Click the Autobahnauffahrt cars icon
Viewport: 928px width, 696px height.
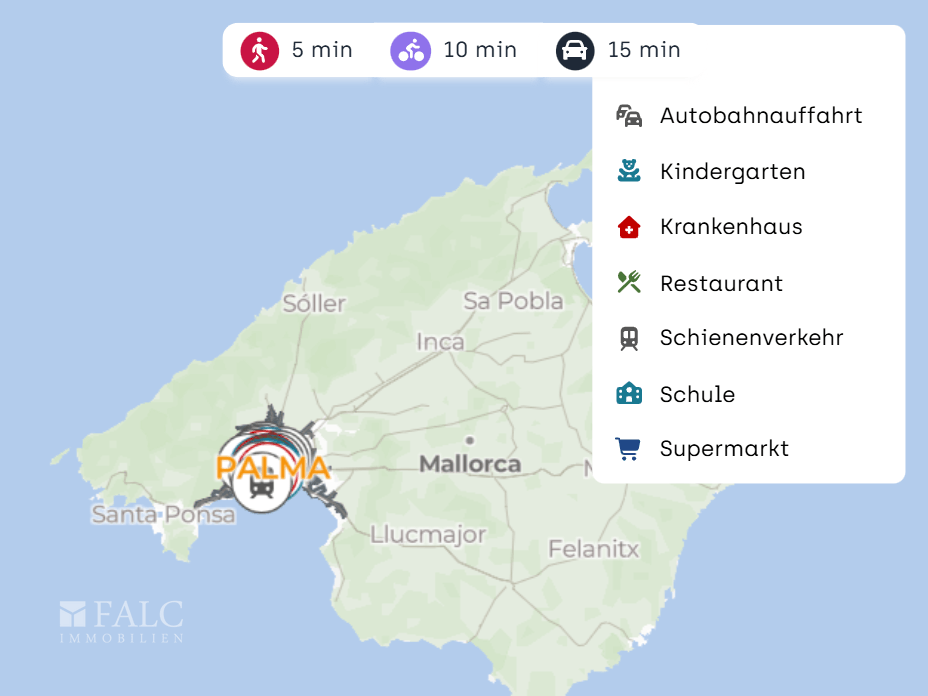pyautogui.click(x=628, y=116)
